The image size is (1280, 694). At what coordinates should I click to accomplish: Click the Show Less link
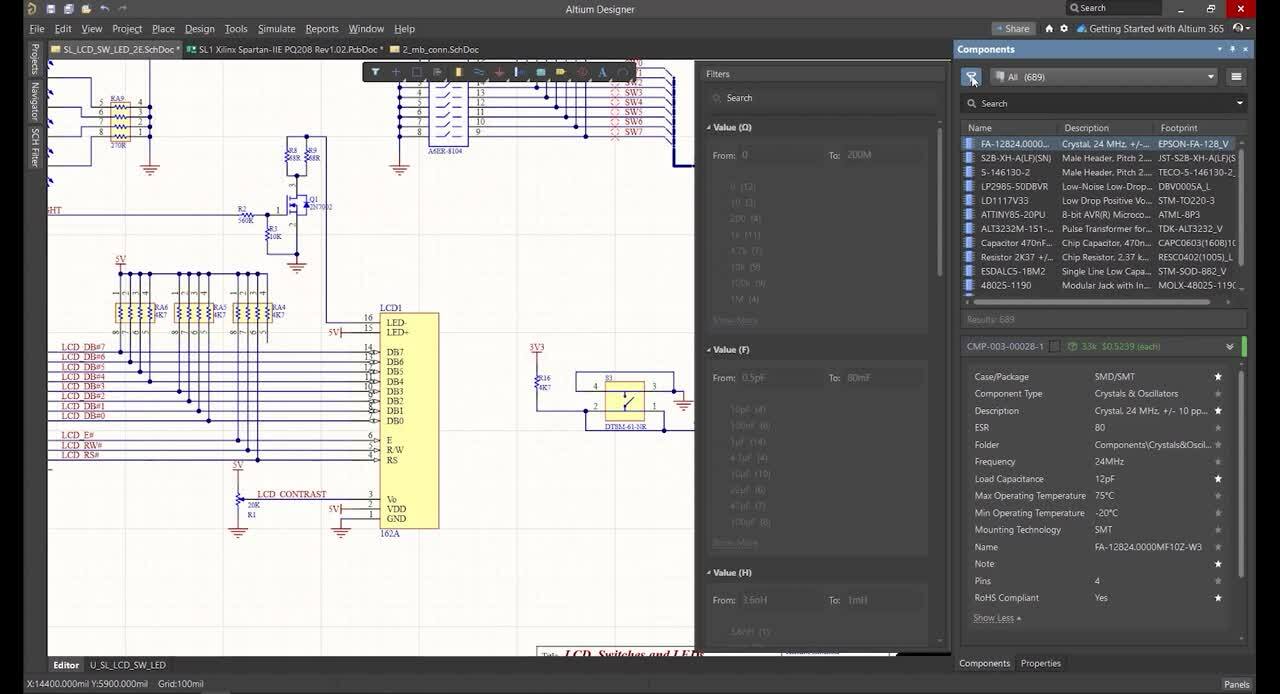[996, 618]
